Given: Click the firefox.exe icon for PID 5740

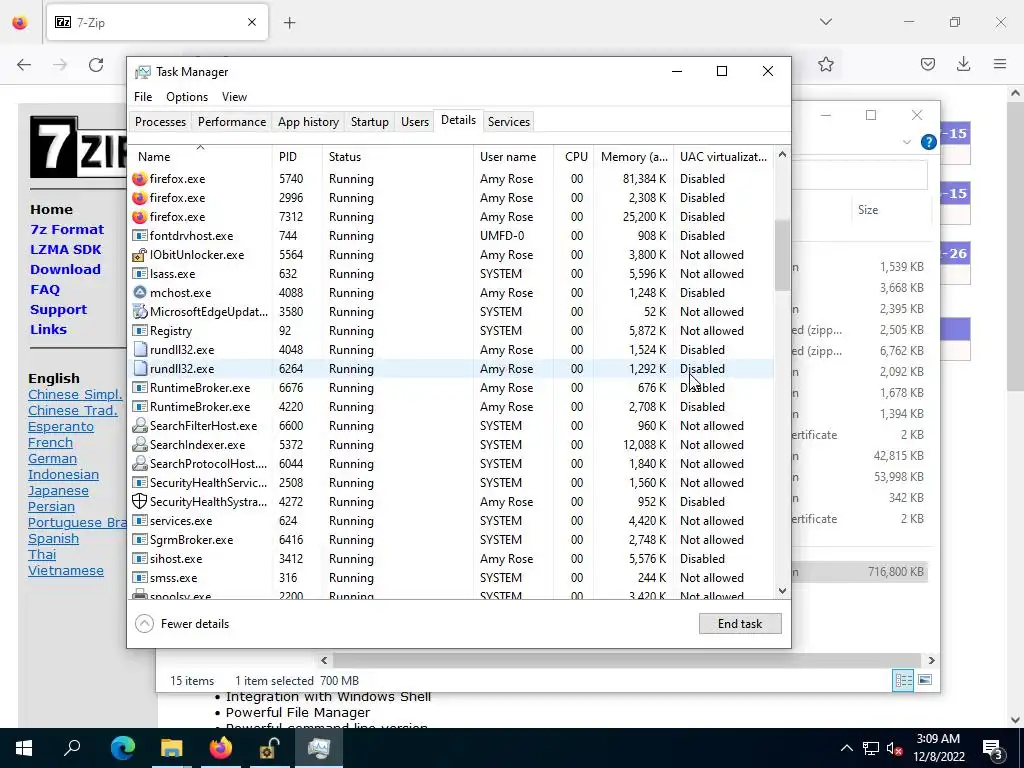Looking at the screenshot, I should point(139,178).
